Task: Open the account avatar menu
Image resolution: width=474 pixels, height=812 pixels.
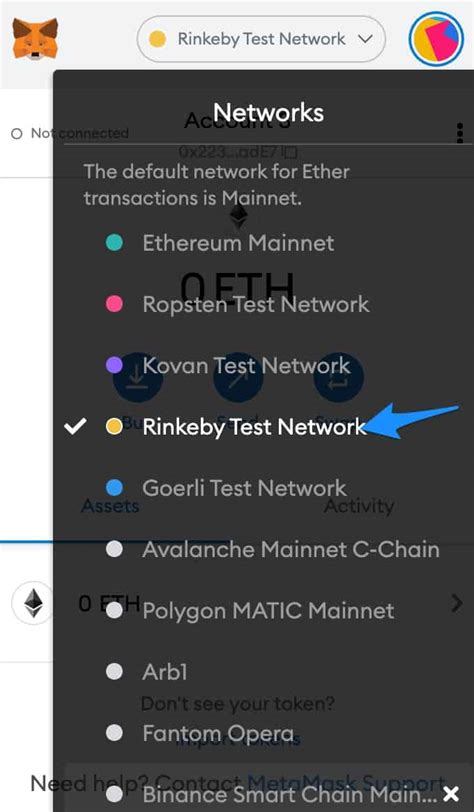Action: tap(436, 39)
